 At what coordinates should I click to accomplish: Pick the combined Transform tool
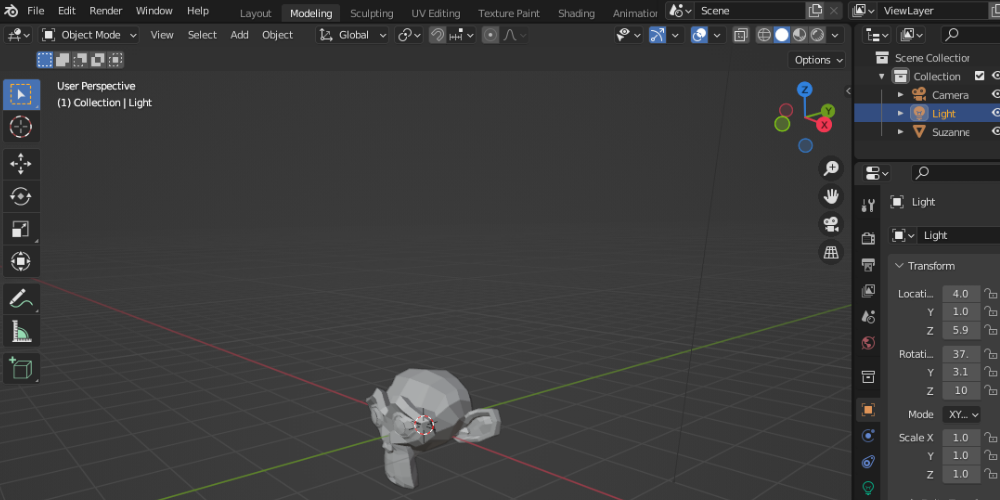click(21, 261)
